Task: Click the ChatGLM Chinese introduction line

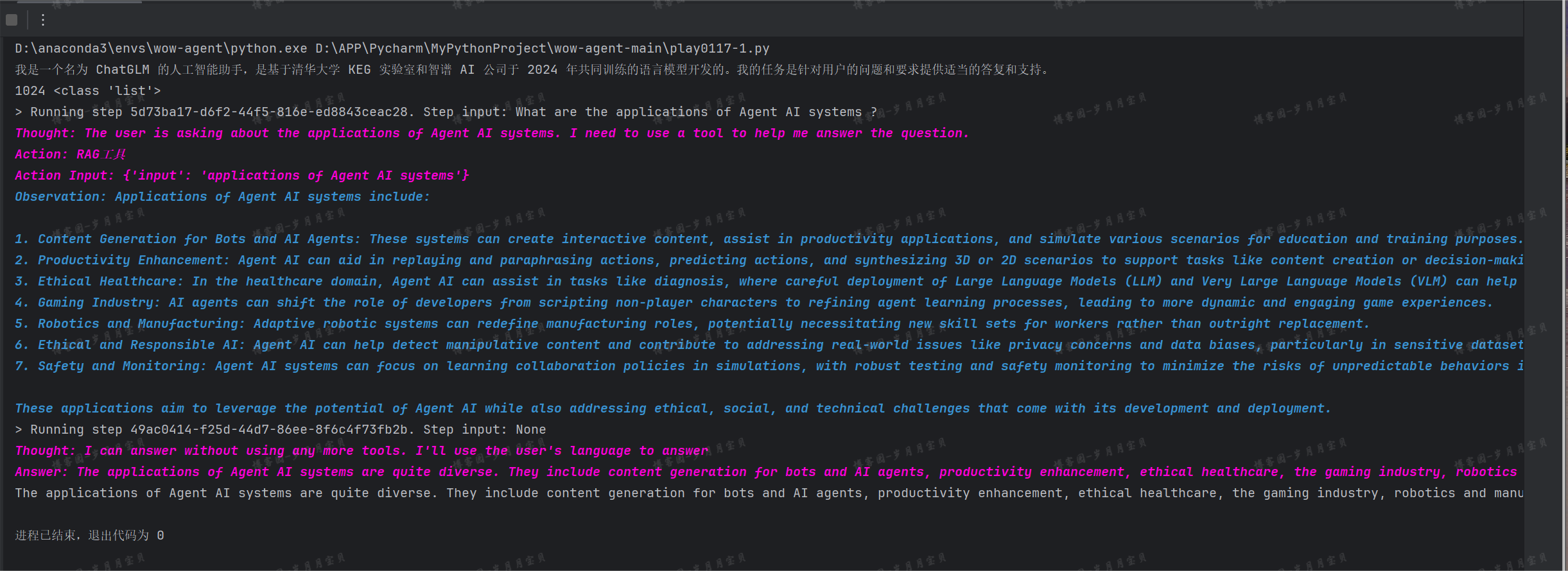Action: (x=532, y=70)
